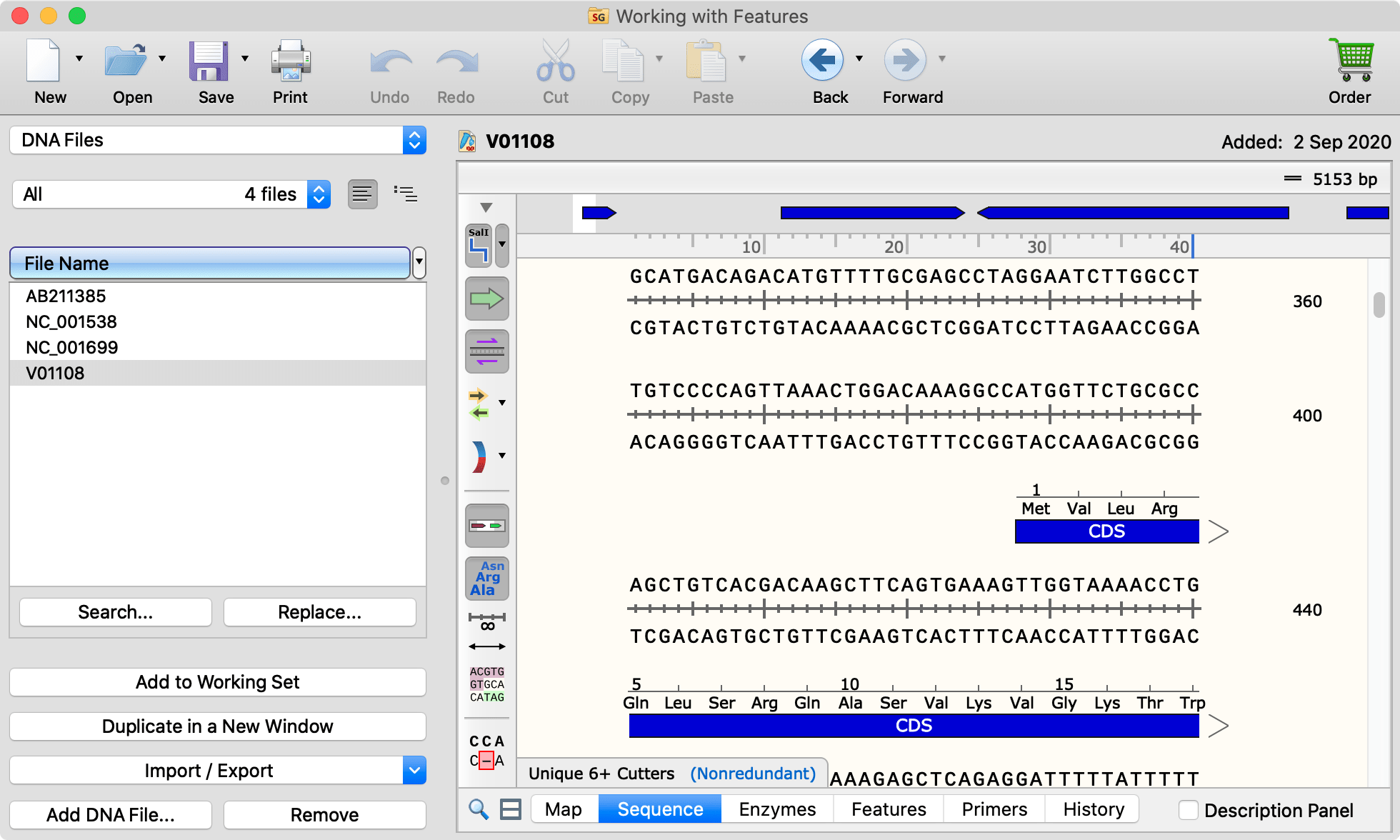
Task: Click the zoom magnifier icon below the sequence
Action: [479, 809]
